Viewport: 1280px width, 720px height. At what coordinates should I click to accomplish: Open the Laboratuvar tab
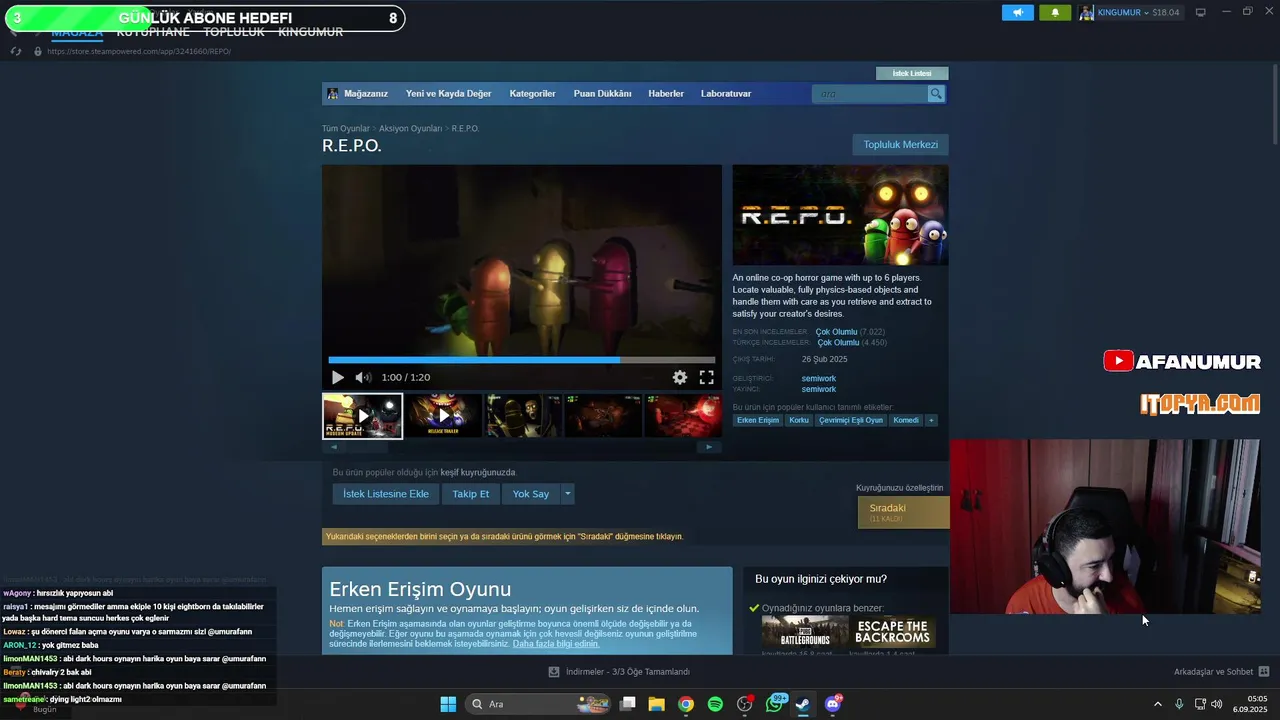tap(726, 93)
